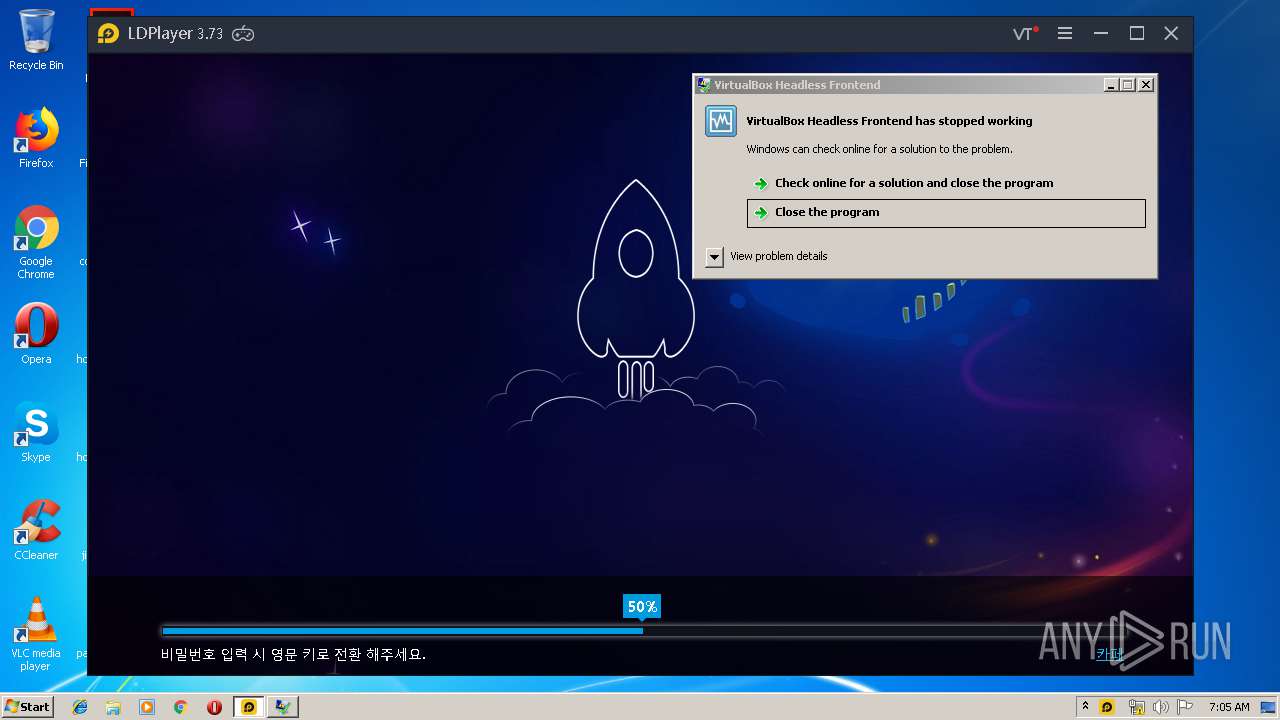Image resolution: width=1280 pixels, height=720 pixels.
Task: Select the Opera desktop shortcut
Action: coord(36,334)
